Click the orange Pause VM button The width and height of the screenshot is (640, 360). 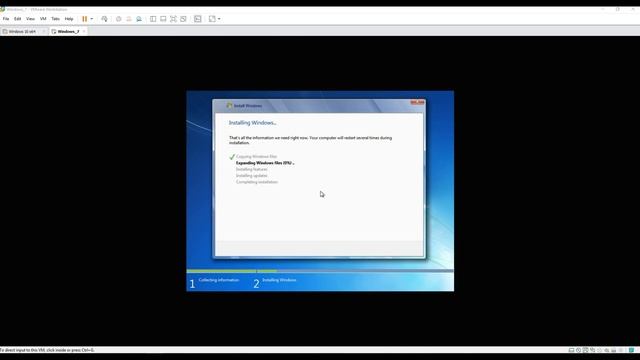84,19
